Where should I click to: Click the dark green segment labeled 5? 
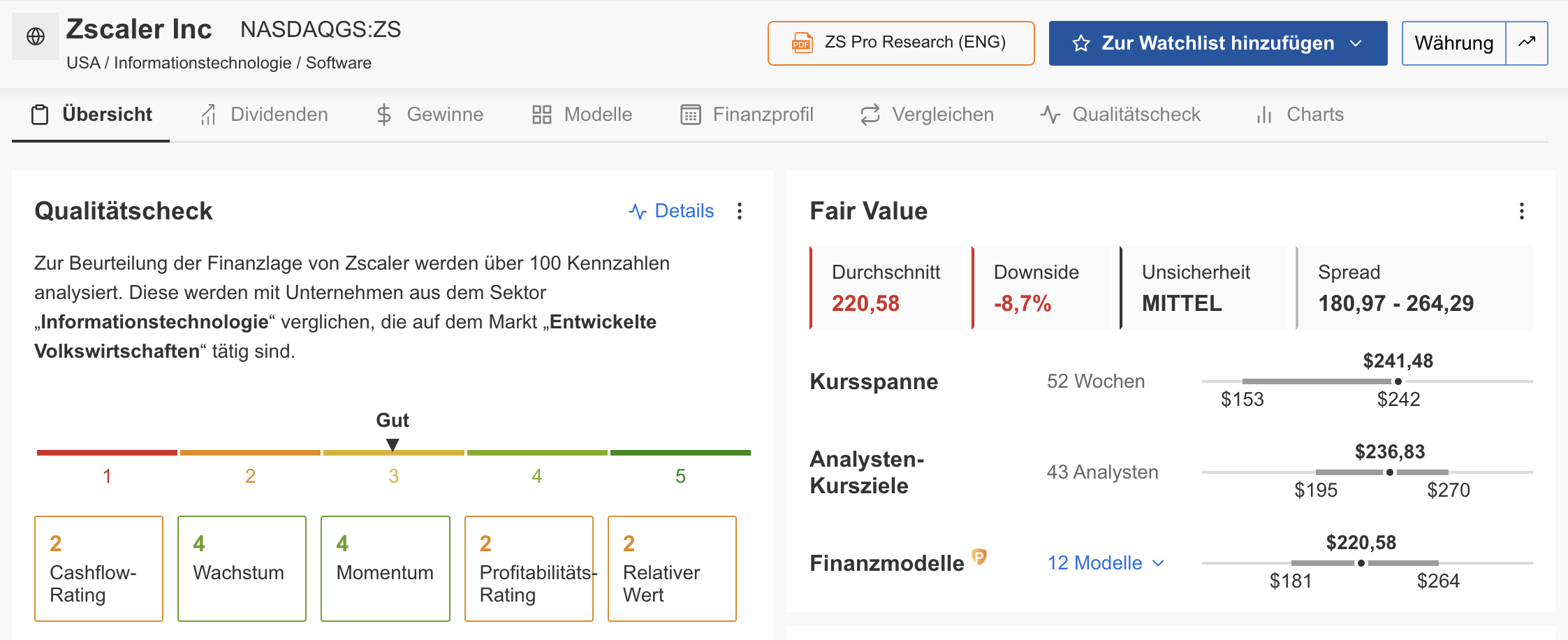(680, 453)
